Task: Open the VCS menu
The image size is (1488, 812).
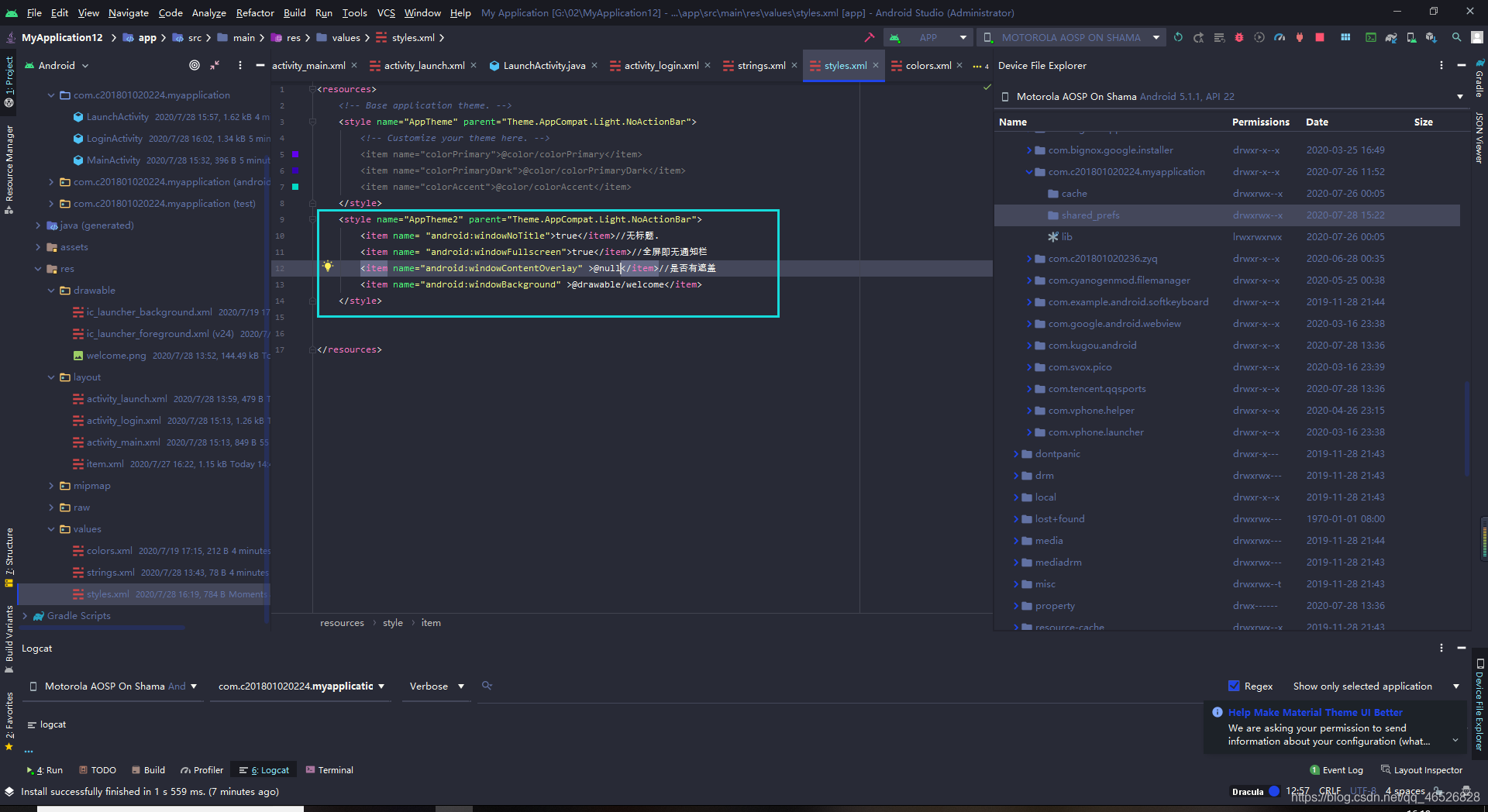Action: (x=386, y=12)
